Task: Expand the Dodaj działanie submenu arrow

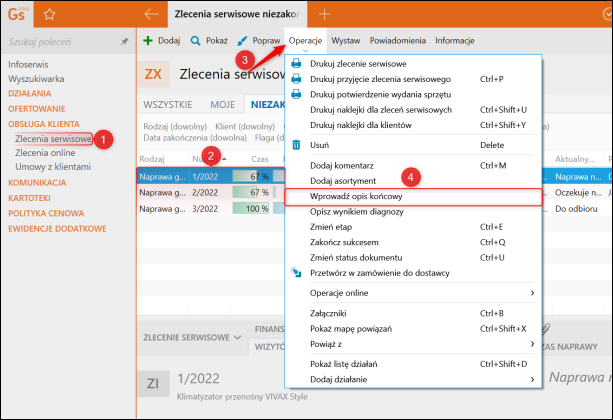Action: point(532,379)
